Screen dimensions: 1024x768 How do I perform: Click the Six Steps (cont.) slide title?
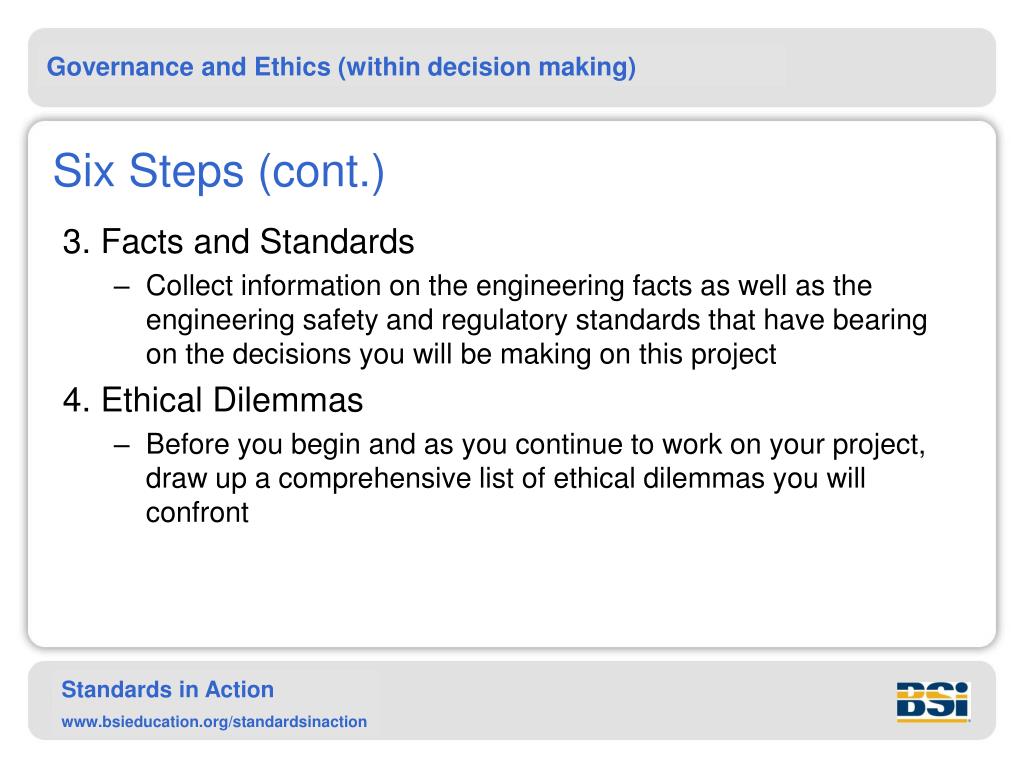[219, 171]
